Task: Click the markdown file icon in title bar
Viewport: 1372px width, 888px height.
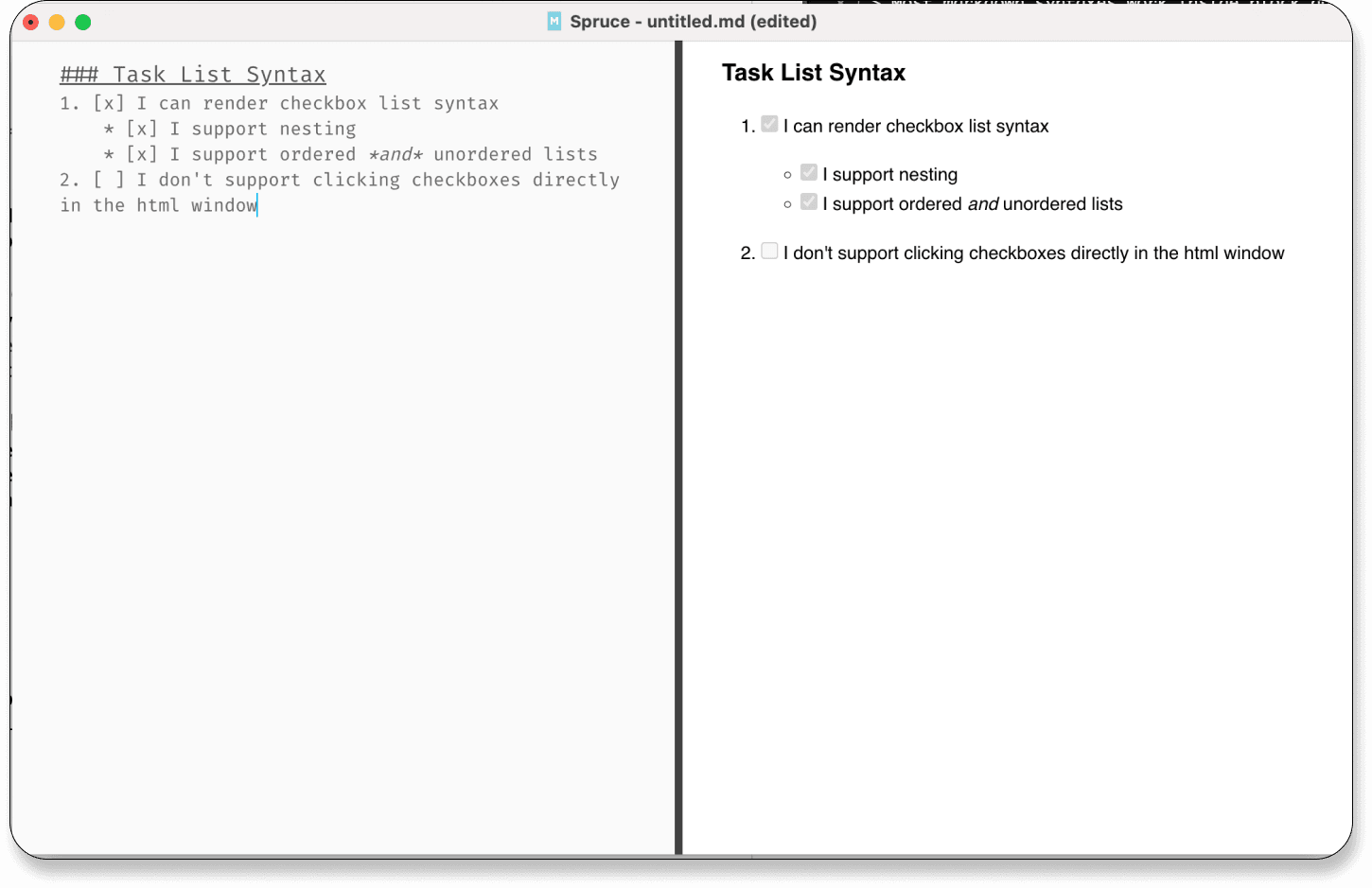Action: [554, 21]
